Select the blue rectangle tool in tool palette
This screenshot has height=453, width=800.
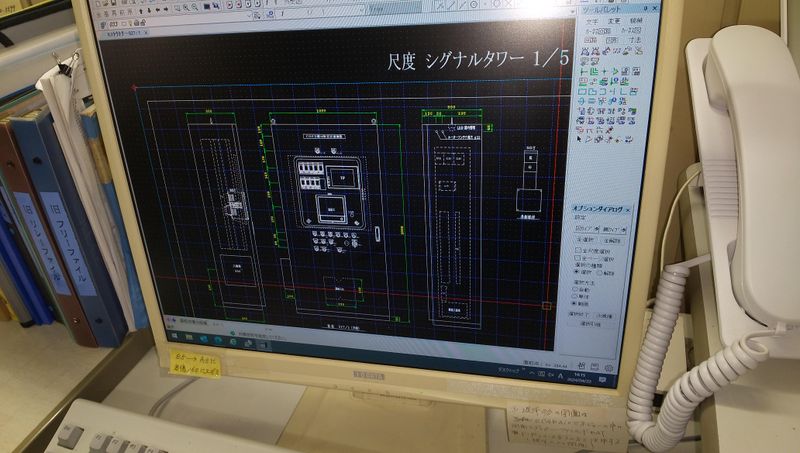583,93
